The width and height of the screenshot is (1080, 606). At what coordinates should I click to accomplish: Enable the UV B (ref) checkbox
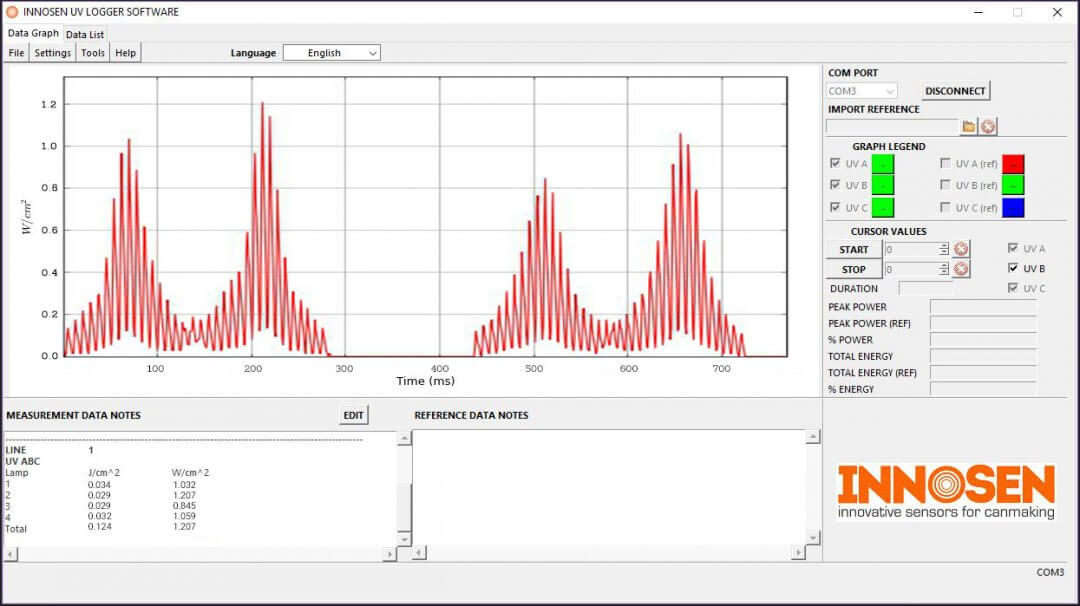coord(945,185)
